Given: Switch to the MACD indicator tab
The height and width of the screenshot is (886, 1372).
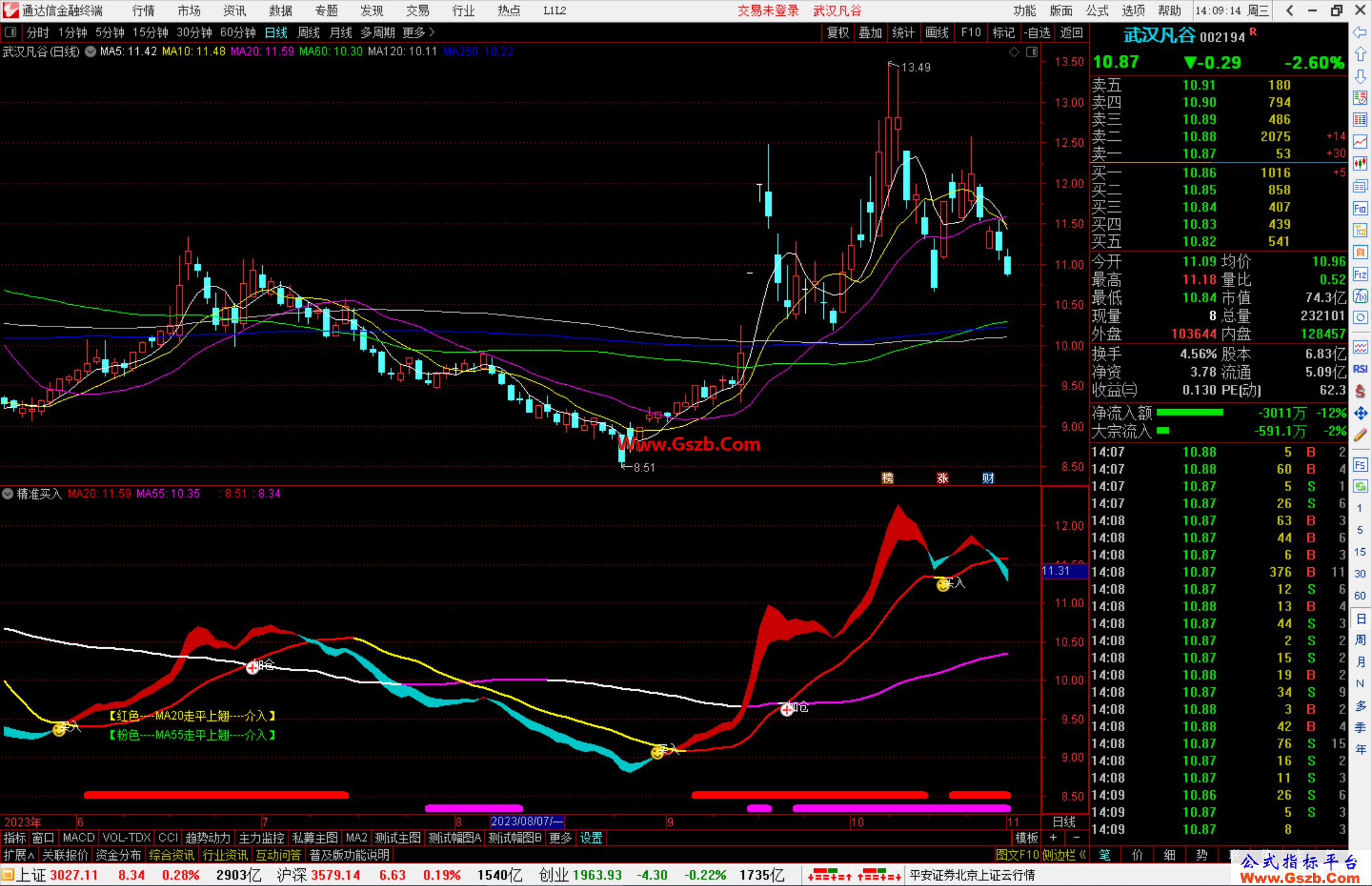Looking at the screenshot, I should [79, 838].
